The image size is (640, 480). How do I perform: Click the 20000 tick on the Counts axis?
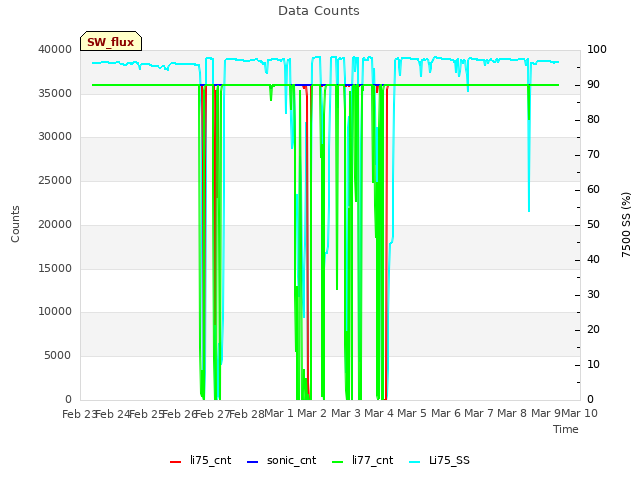[x=55, y=224]
